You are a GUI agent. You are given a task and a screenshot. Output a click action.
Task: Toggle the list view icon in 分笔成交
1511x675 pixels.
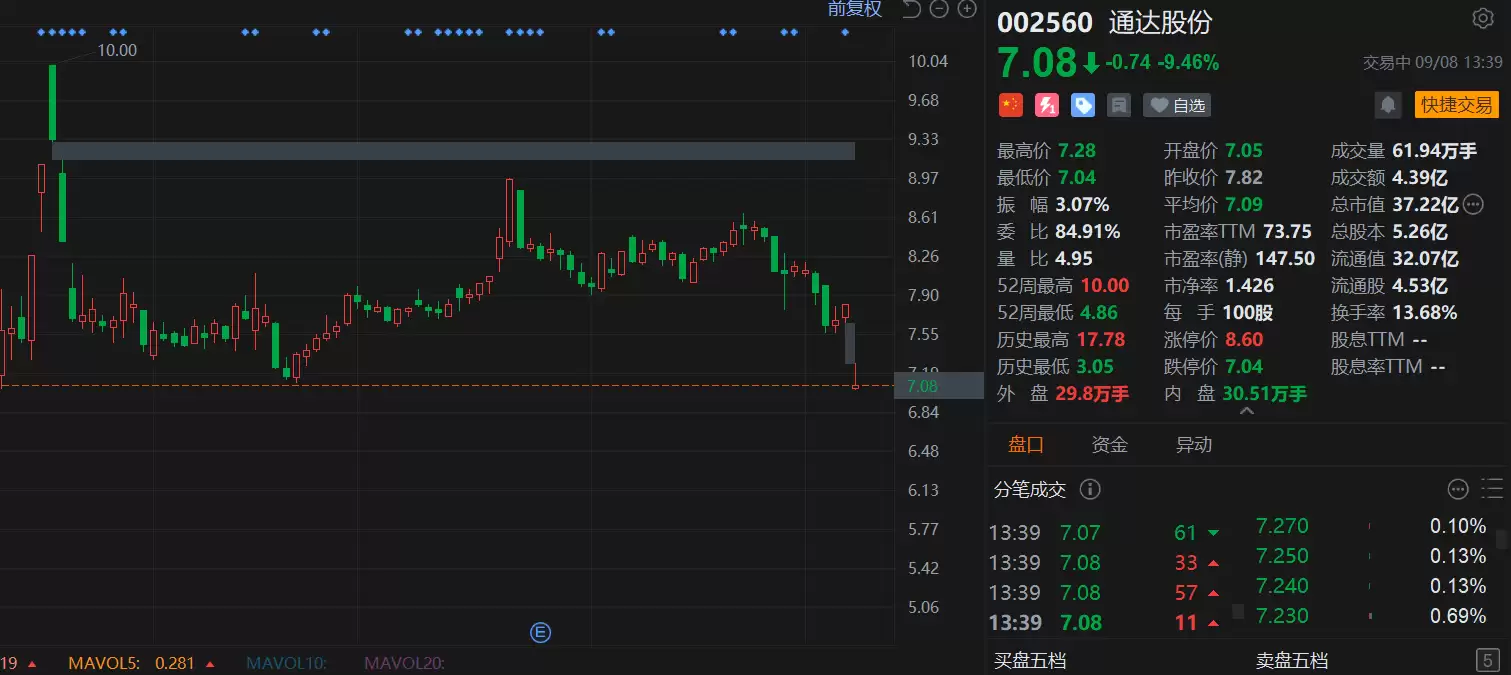tap(1492, 489)
